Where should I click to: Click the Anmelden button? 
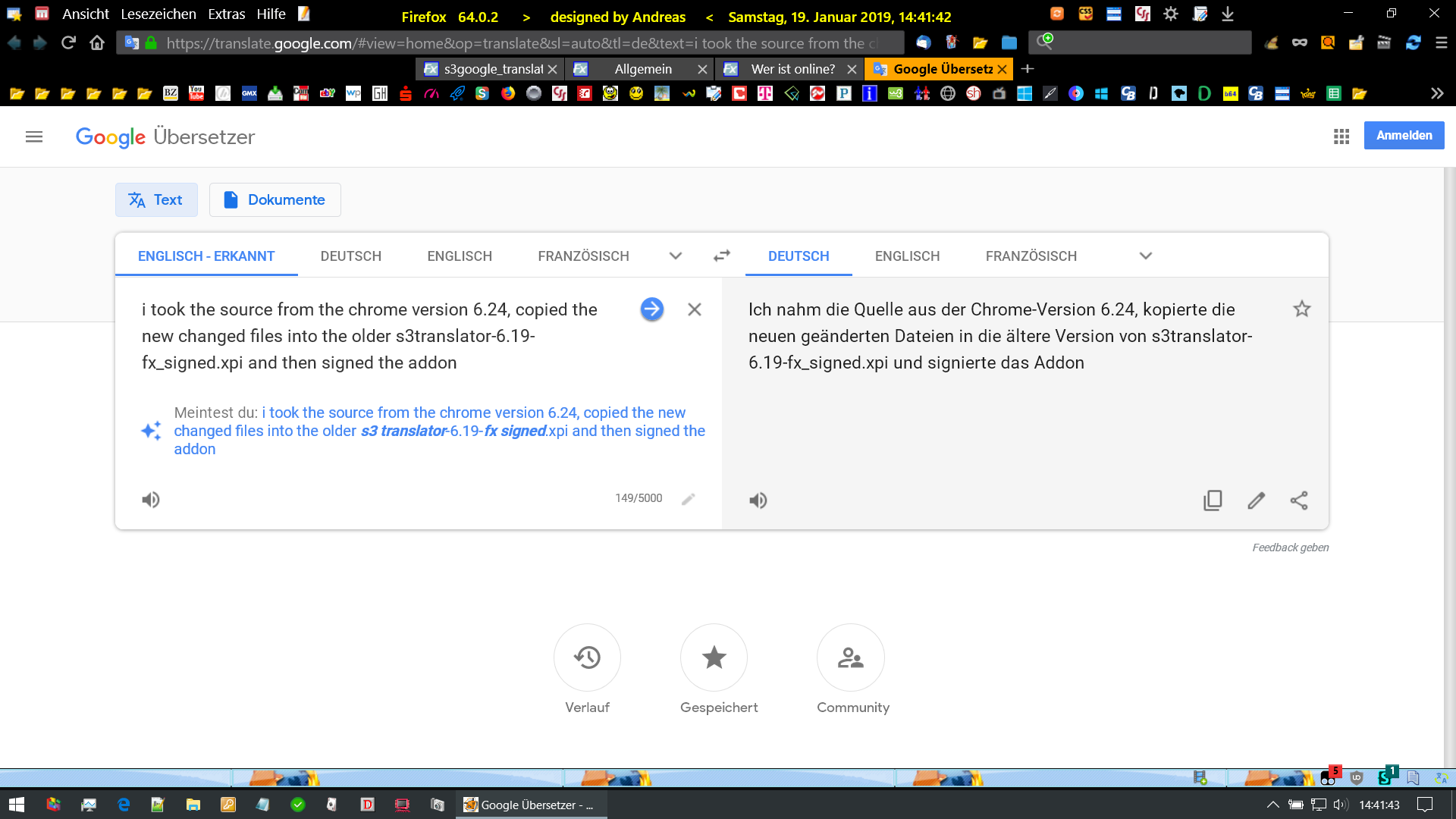[1404, 135]
